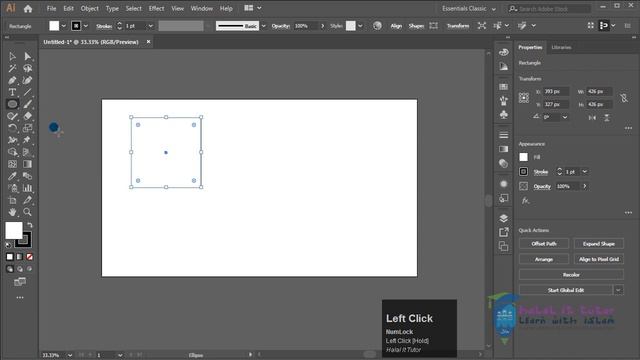
Task: Pick the Paintbrush tool
Action: click(x=27, y=104)
